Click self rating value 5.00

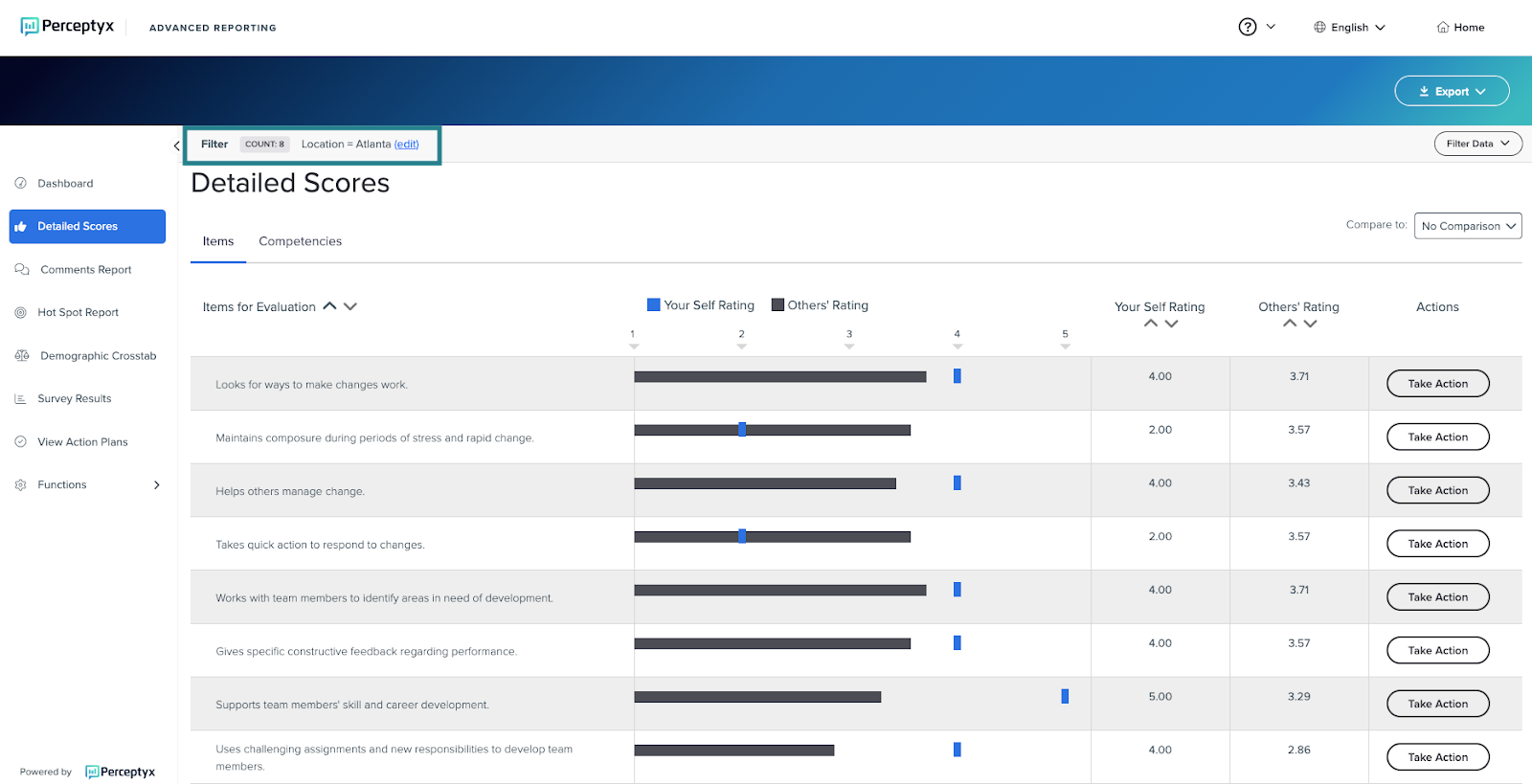click(1160, 697)
